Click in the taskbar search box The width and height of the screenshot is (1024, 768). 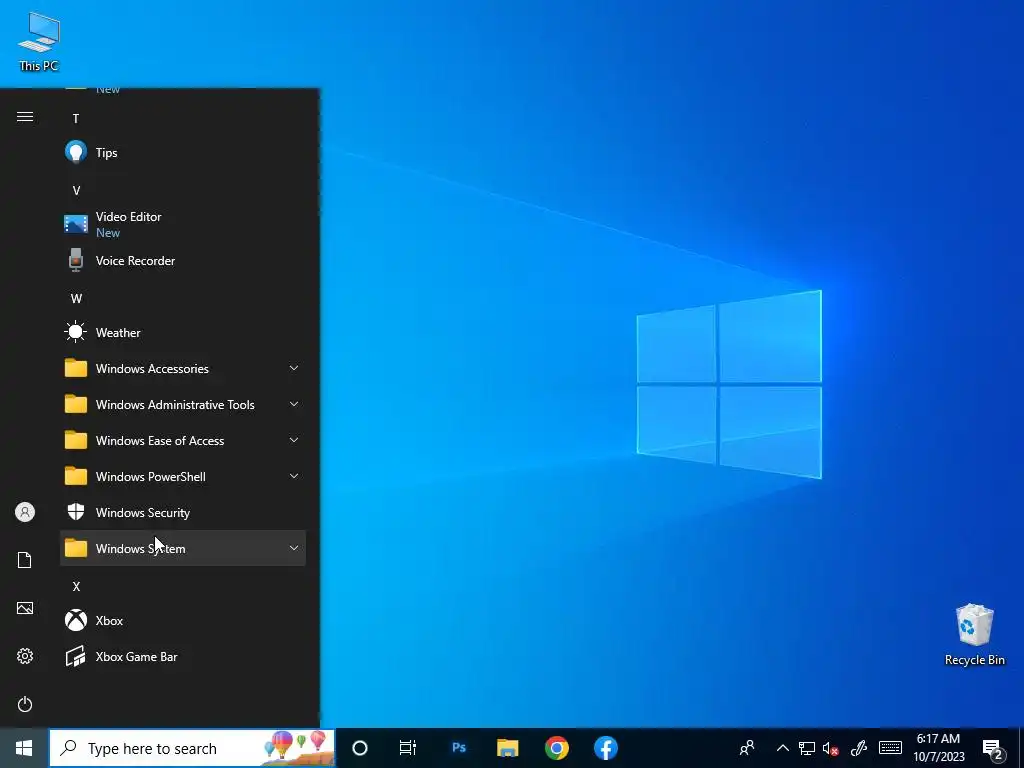[192, 748]
